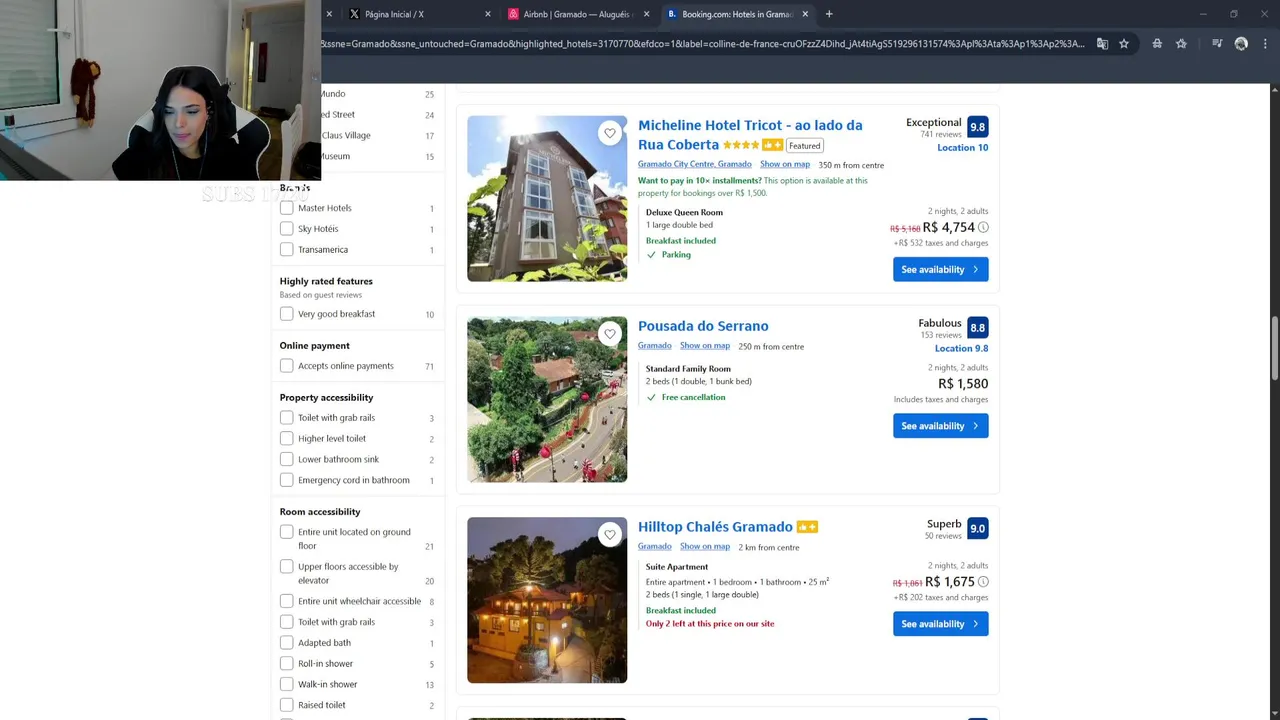Show Micheline Hotel Tricot on map
Image resolution: width=1280 pixels, height=720 pixels.
[x=785, y=164]
